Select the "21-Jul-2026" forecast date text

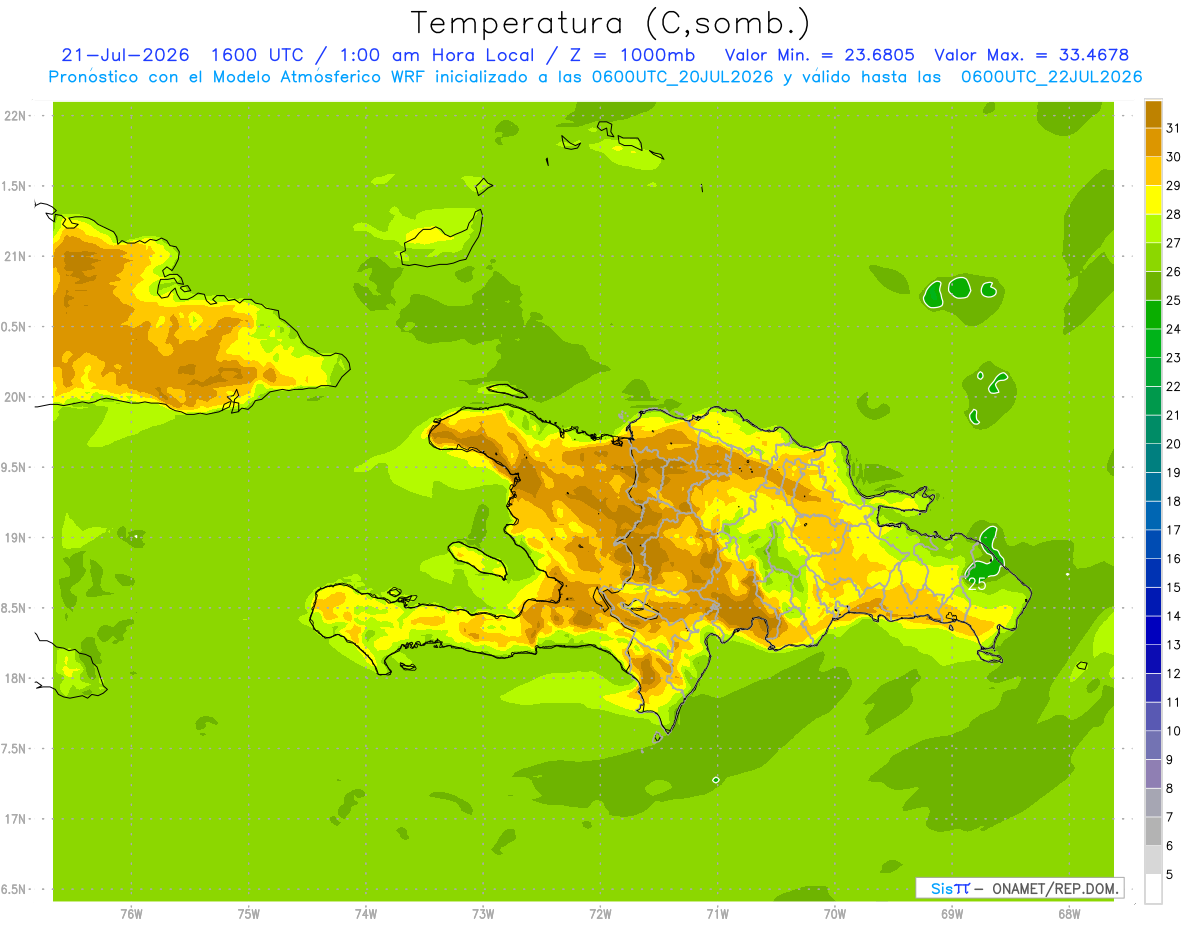click(125, 55)
